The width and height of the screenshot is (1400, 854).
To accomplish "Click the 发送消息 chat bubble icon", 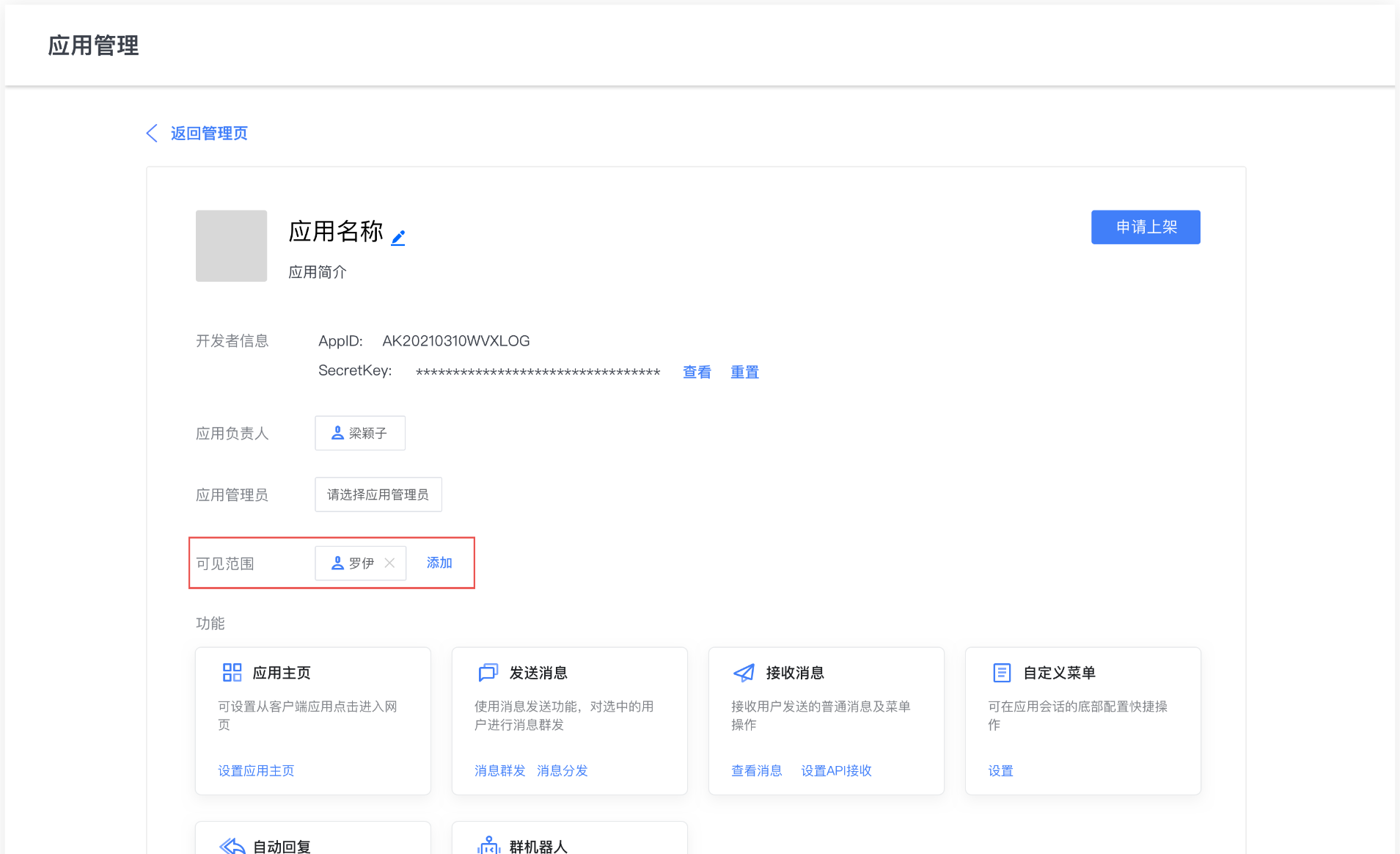I will (x=488, y=672).
